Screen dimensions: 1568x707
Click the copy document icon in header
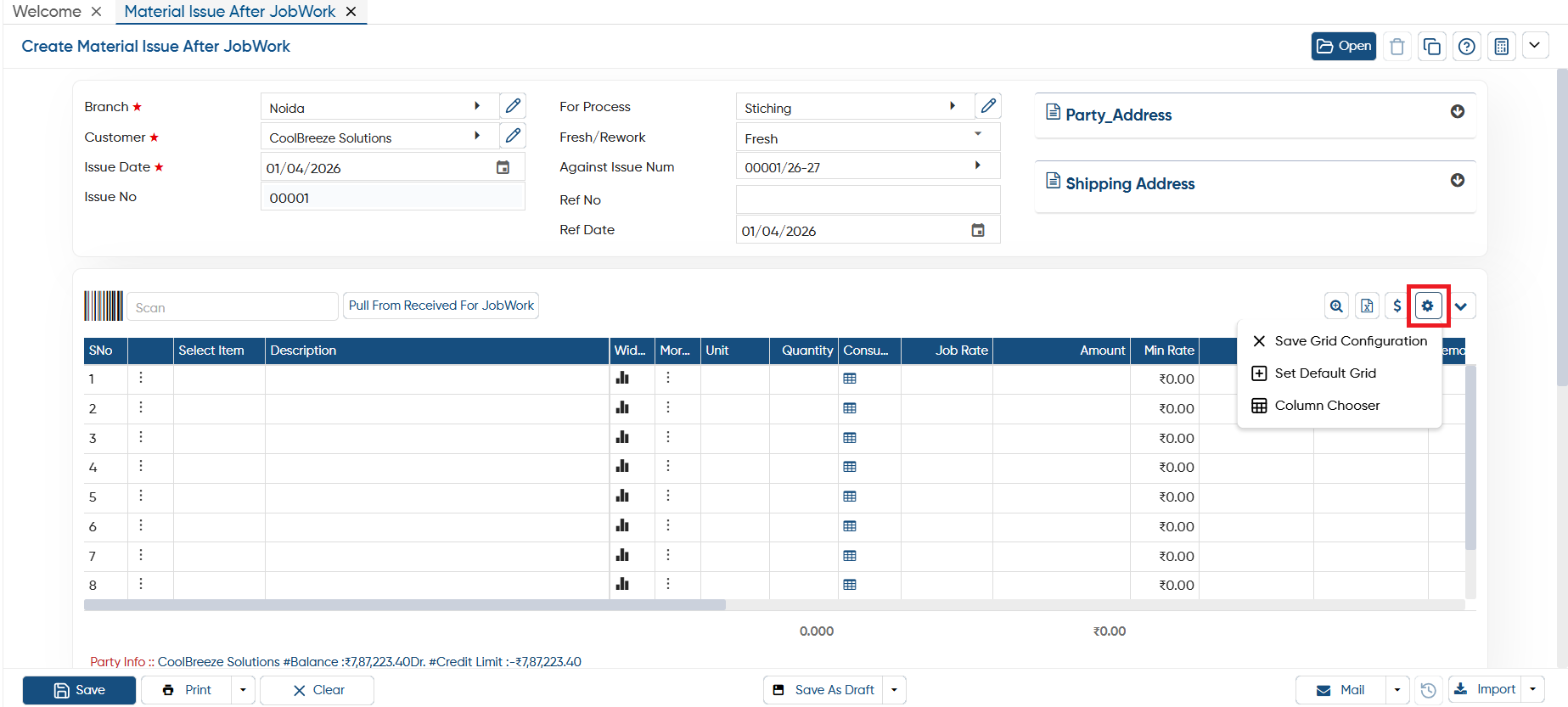[1432, 47]
